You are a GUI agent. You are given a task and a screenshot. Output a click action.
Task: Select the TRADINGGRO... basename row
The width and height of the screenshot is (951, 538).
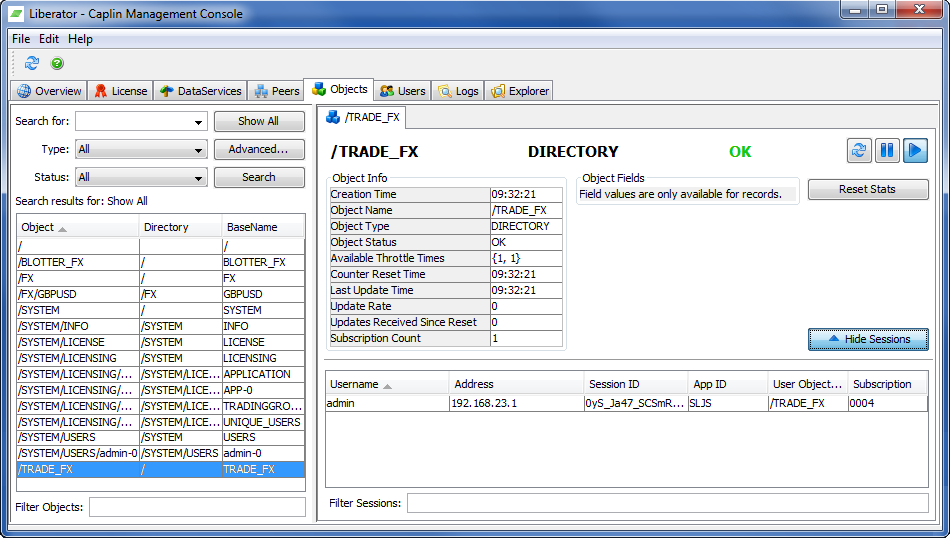click(161, 406)
